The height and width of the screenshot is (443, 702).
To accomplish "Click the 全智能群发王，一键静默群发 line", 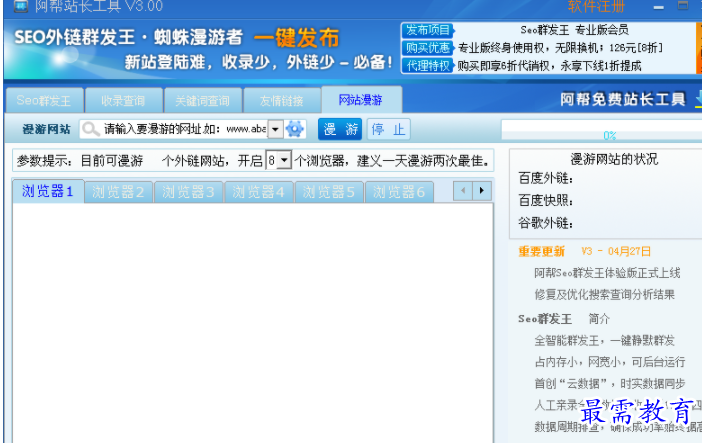I will 604,340.
